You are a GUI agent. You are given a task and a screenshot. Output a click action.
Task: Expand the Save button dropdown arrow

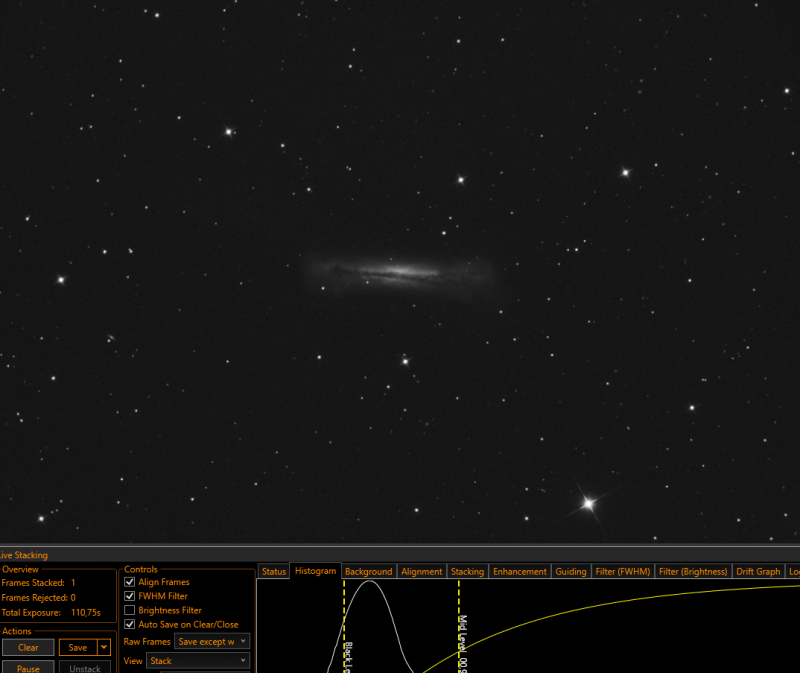click(104, 647)
